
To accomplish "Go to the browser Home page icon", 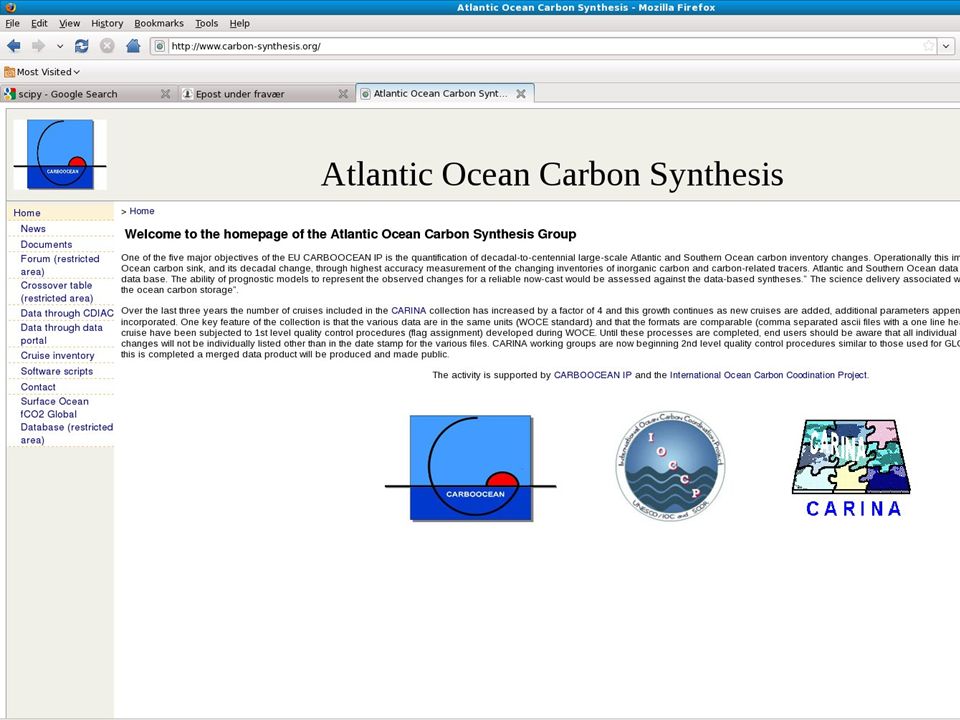I will pos(133,46).
